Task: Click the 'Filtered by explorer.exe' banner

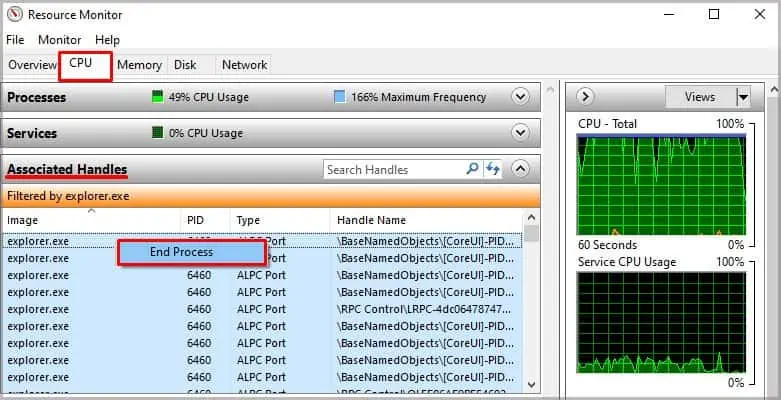Action: tap(270, 196)
